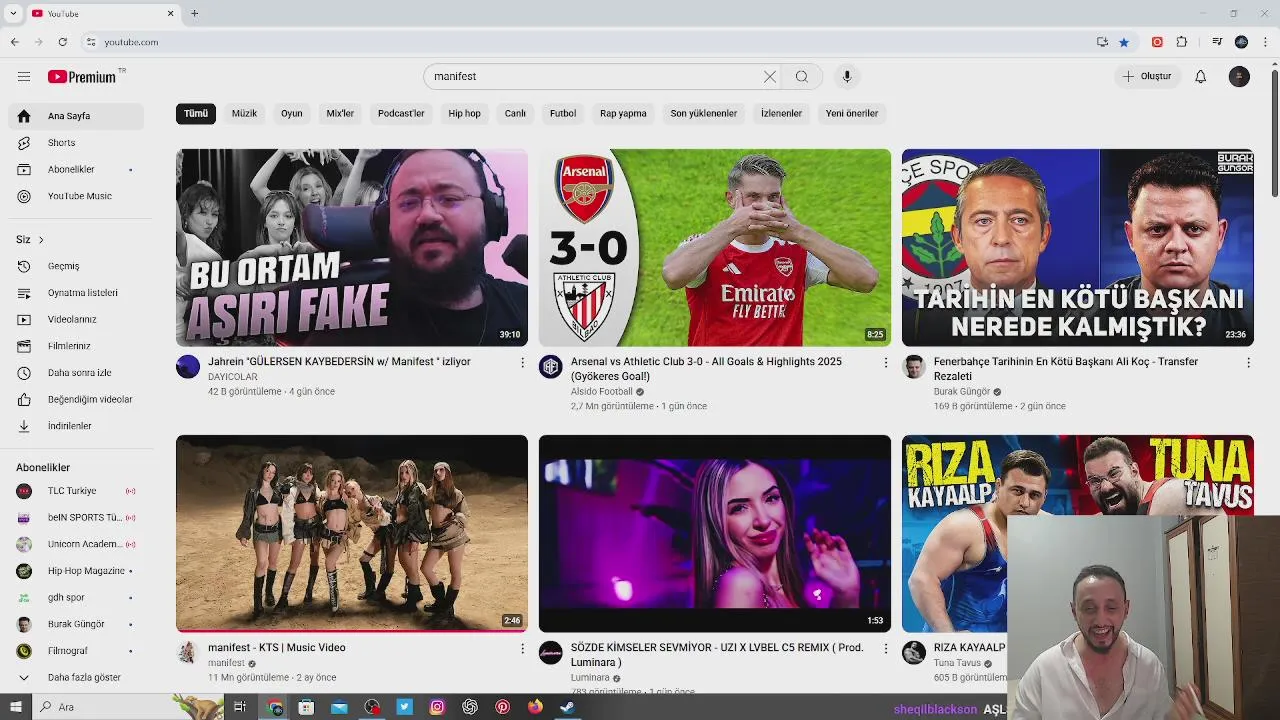Select the Müzik filter chip
Screen dimensions: 1280x720
(244, 113)
